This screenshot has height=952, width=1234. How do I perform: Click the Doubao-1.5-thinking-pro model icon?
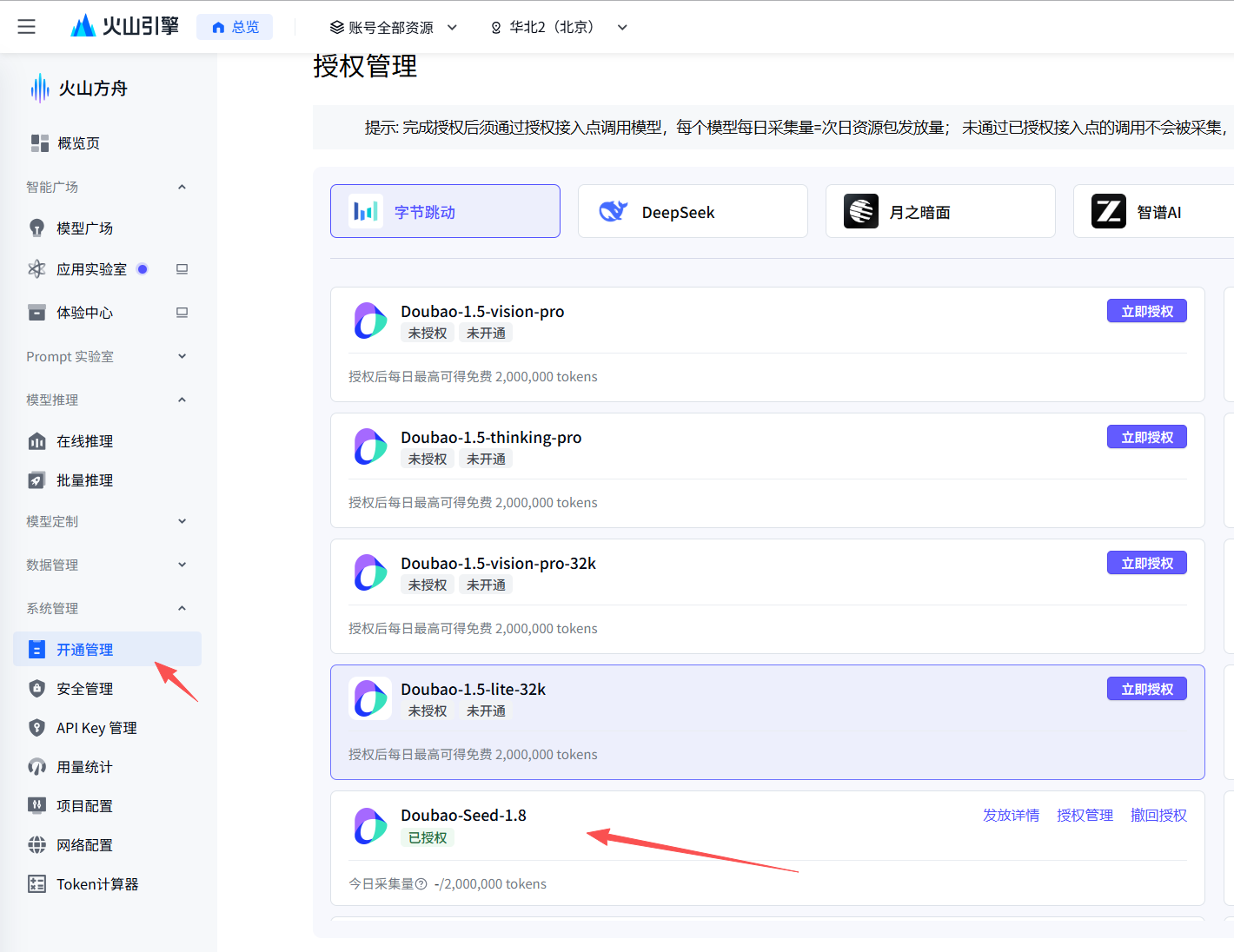click(x=370, y=447)
